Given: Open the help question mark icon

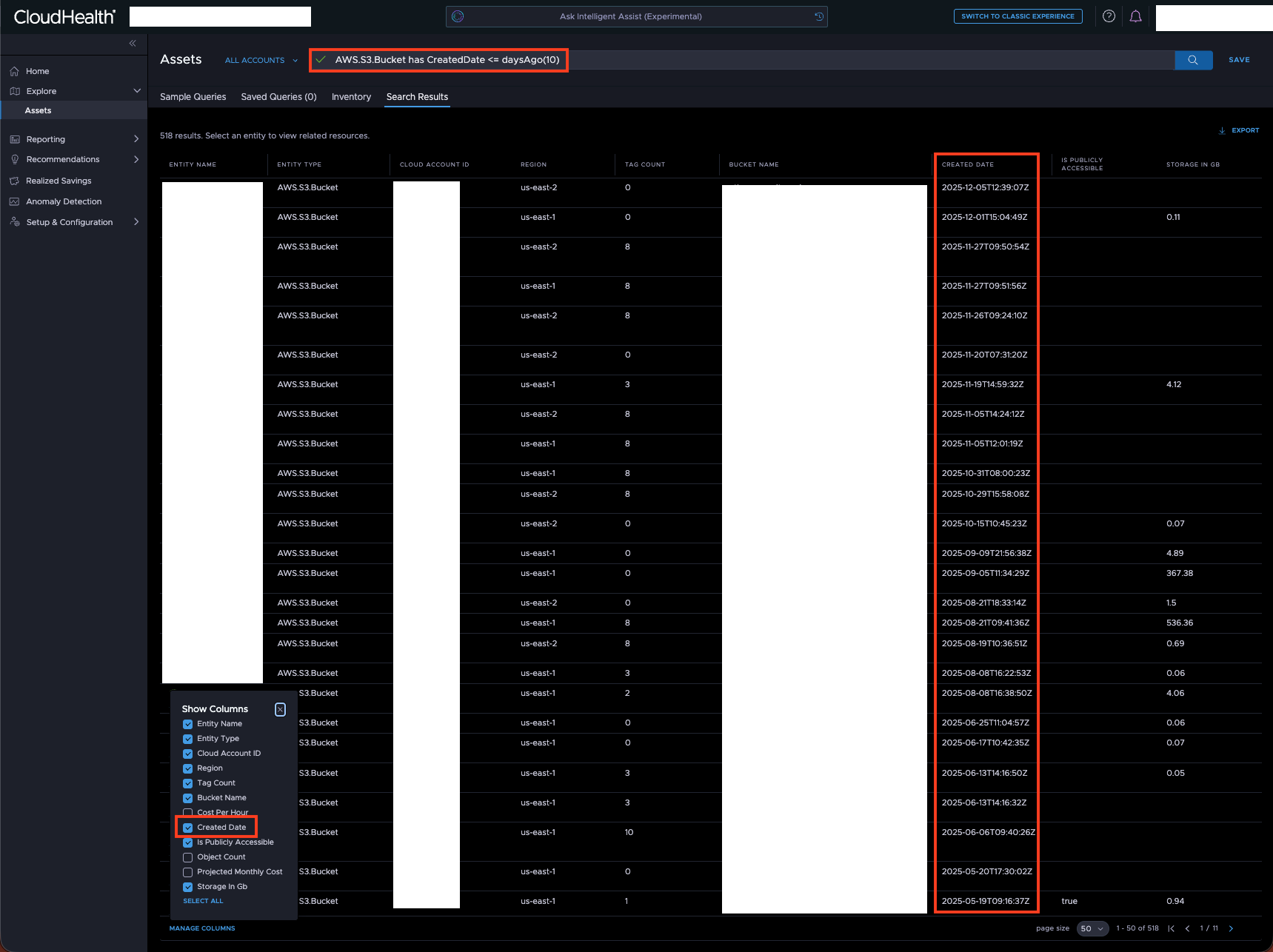Looking at the screenshot, I should coord(1109,16).
